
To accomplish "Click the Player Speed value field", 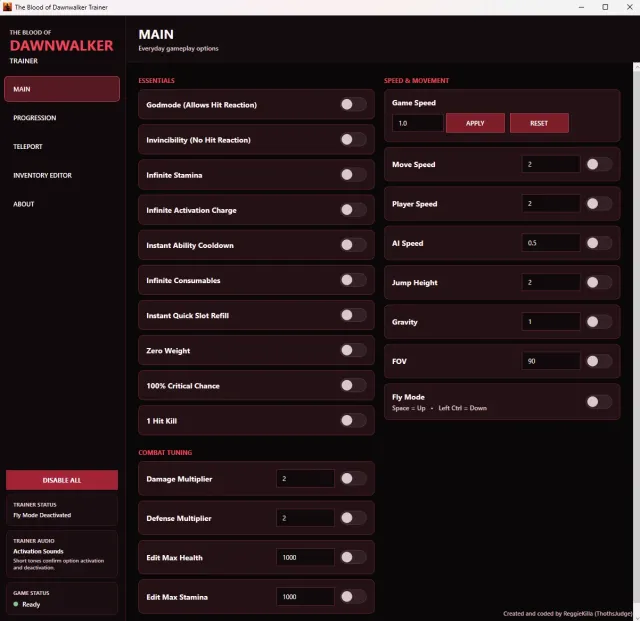I will 551,203.
